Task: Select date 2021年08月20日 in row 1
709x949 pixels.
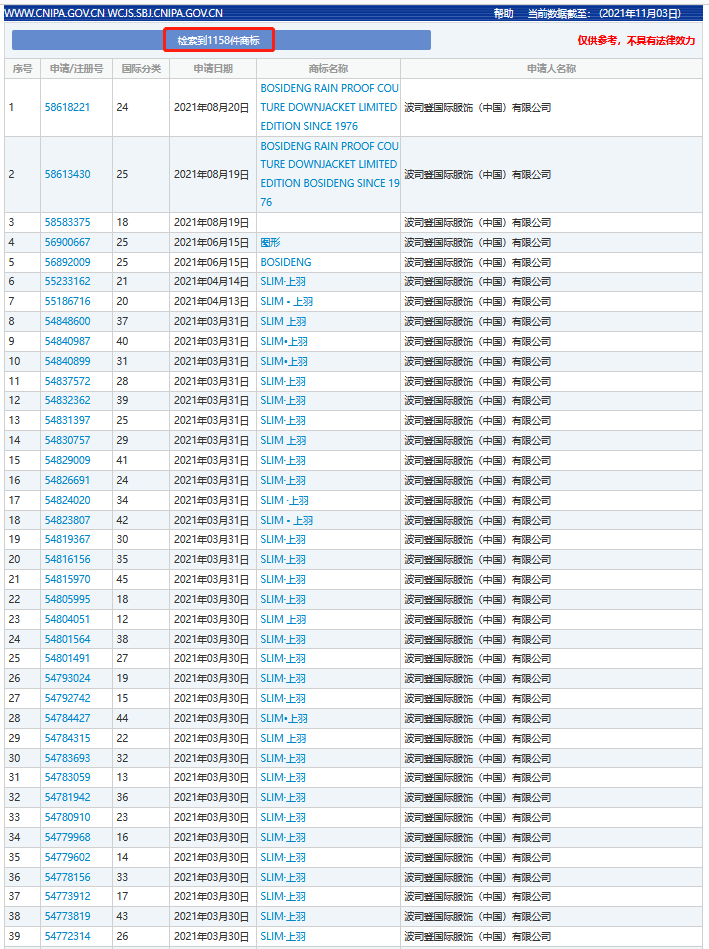Action: [211, 107]
